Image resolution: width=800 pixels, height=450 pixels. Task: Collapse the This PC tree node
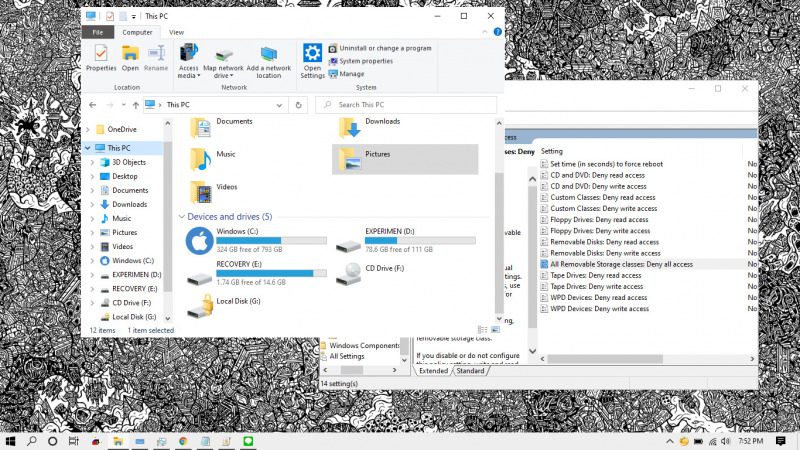[x=88, y=148]
